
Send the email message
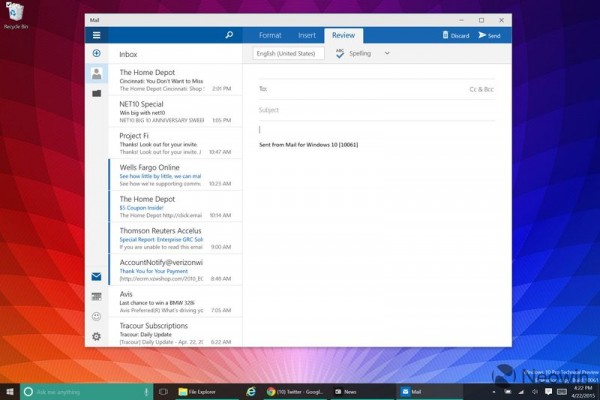pos(489,35)
